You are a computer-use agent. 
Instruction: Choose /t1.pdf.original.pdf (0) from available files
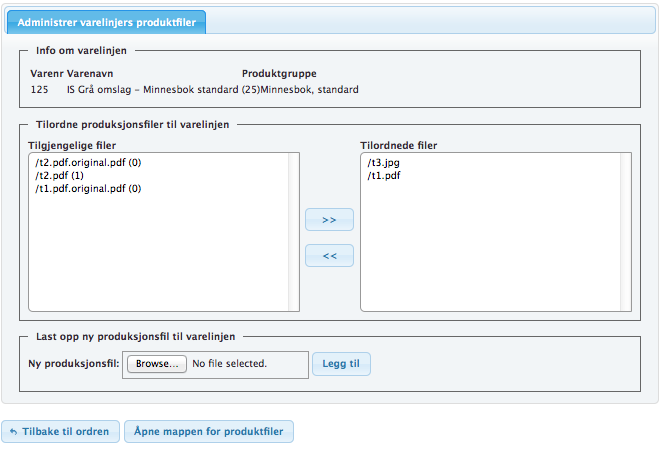click(x=88, y=188)
